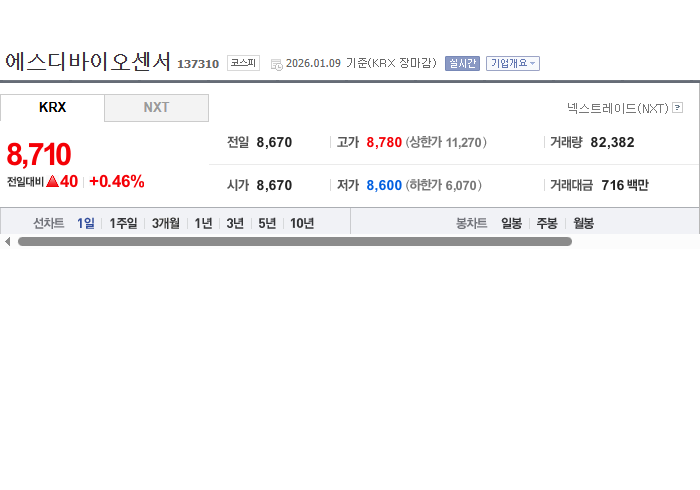Open the NXT help question-mark icon

pos(677,108)
